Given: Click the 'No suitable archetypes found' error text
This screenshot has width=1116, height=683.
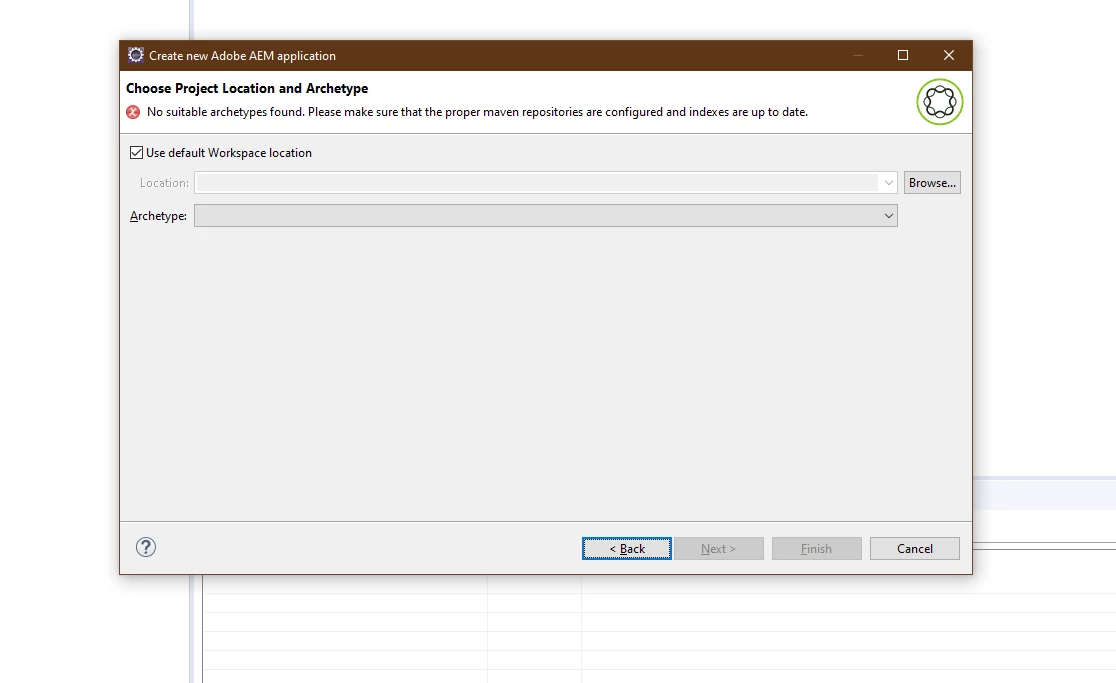Looking at the screenshot, I should click(477, 112).
